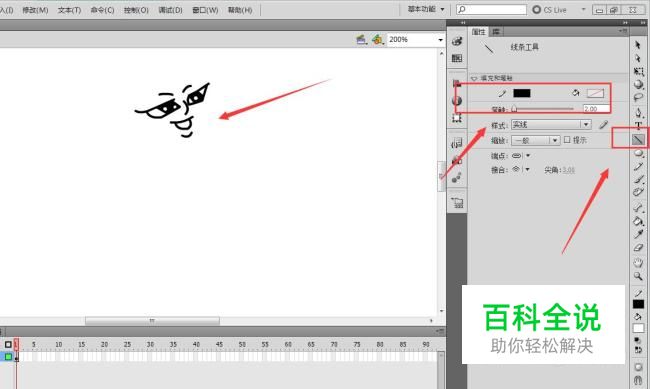Viewport: 650px width, 389px height.
Task: Select the Line tool
Action: (638, 140)
